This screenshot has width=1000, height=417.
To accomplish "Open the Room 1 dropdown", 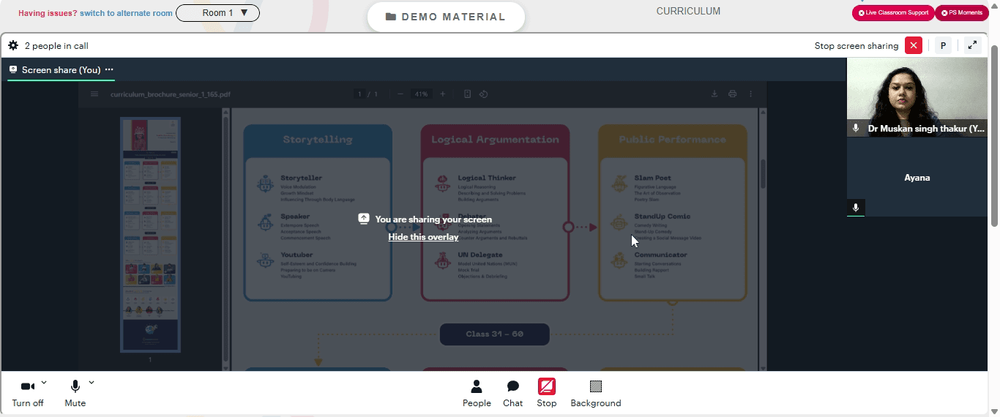I will [x=217, y=13].
